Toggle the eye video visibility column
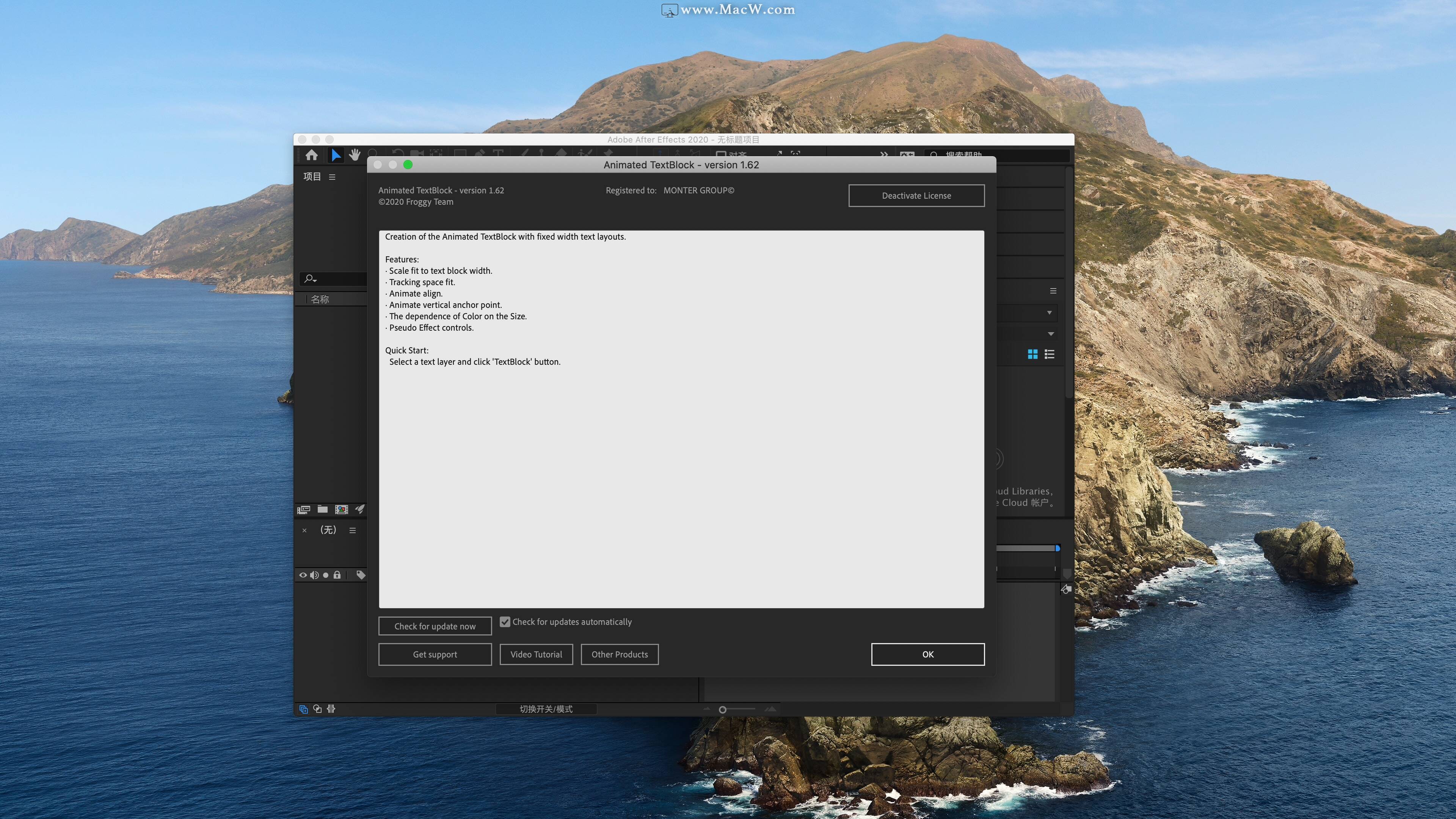The image size is (1456, 819). [x=303, y=576]
